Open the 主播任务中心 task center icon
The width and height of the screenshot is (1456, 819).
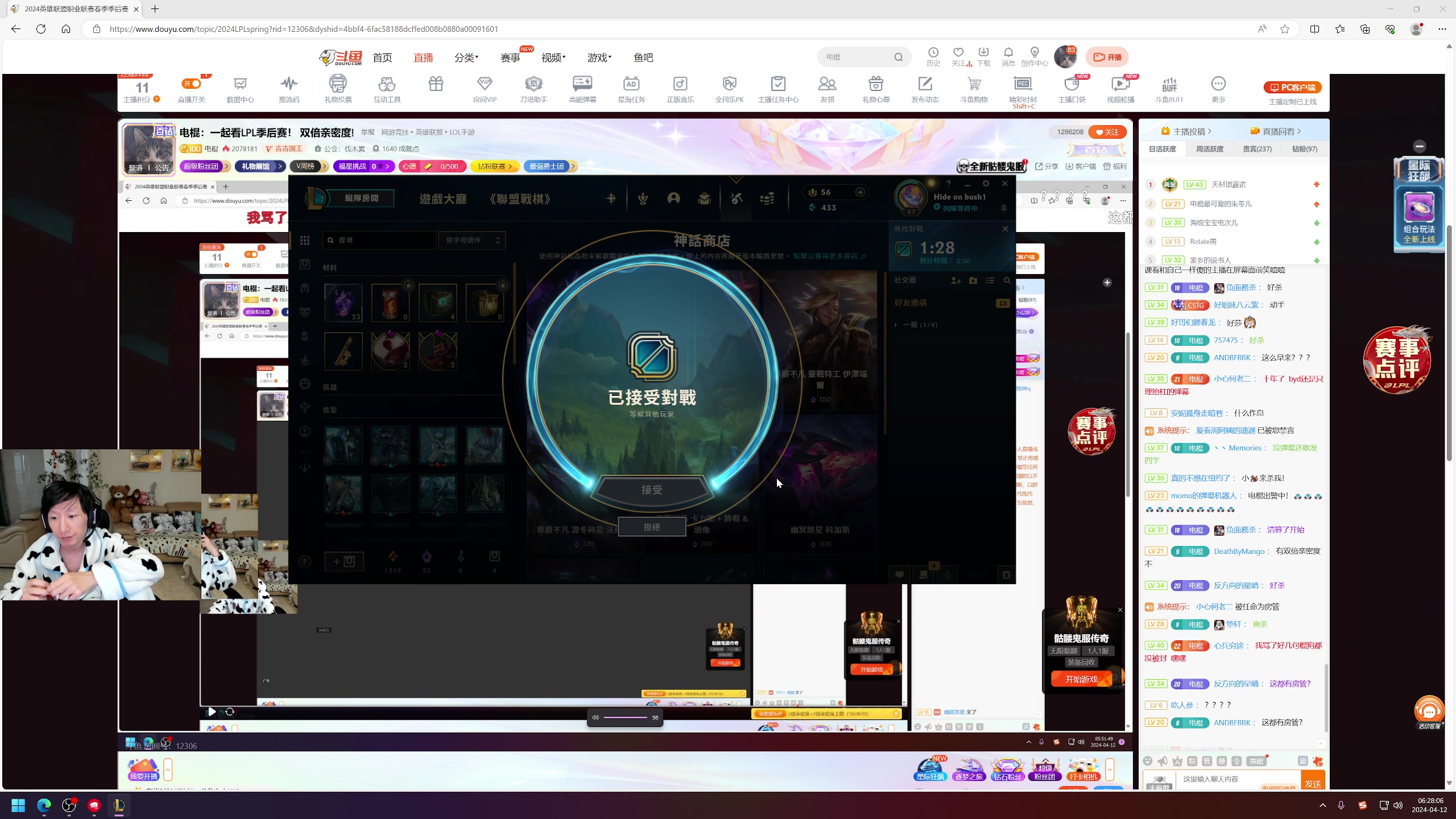pyautogui.click(x=778, y=90)
